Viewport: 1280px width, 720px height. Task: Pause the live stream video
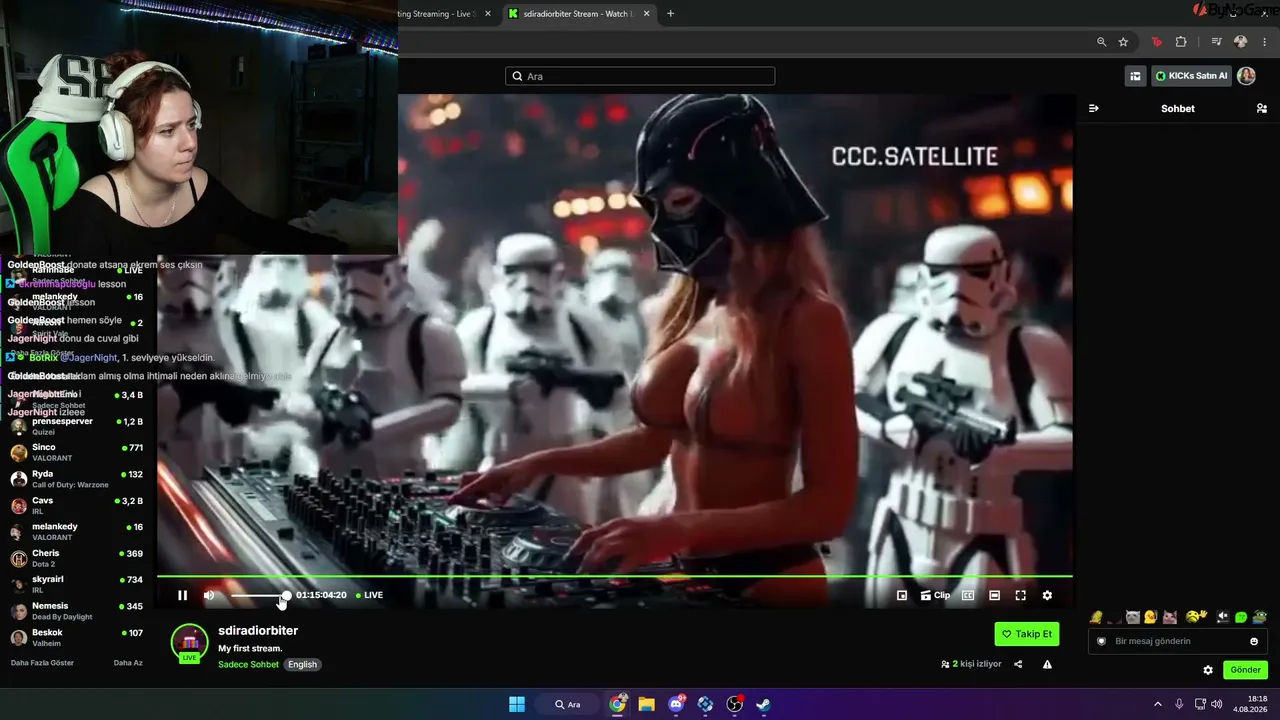(182, 595)
